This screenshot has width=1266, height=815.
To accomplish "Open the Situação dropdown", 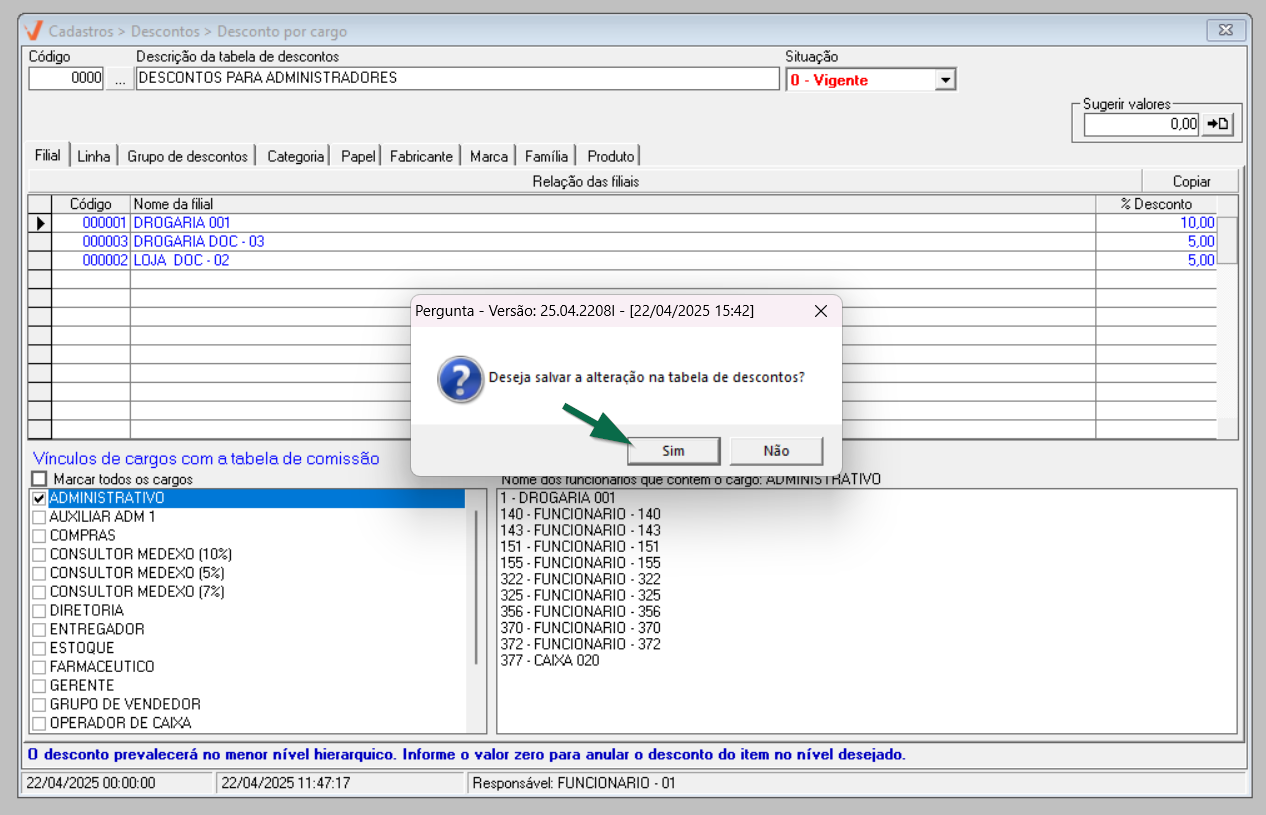I will click(945, 80).
